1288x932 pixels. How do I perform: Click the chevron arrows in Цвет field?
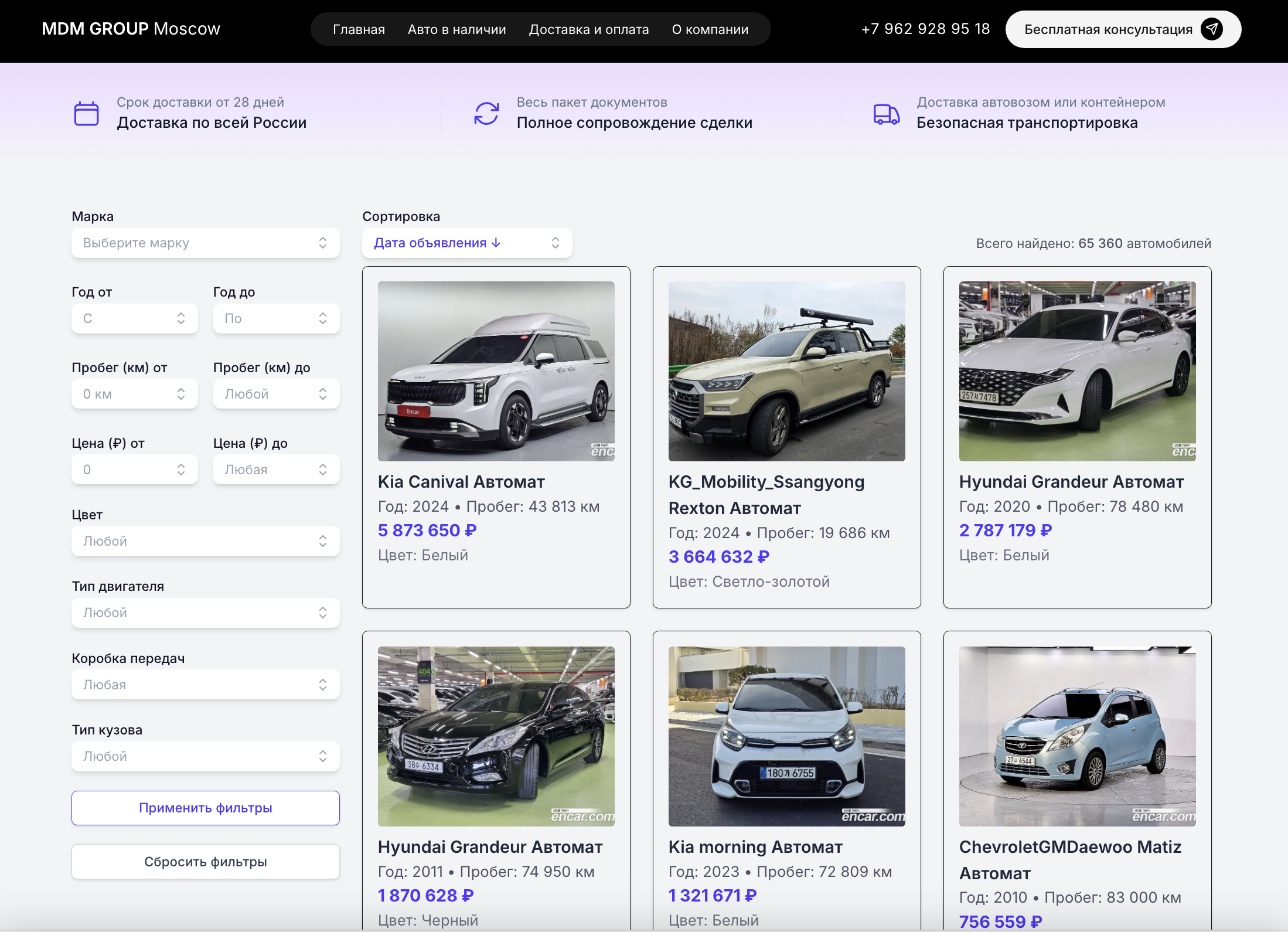pyautogui.click(x=323, y=541)
